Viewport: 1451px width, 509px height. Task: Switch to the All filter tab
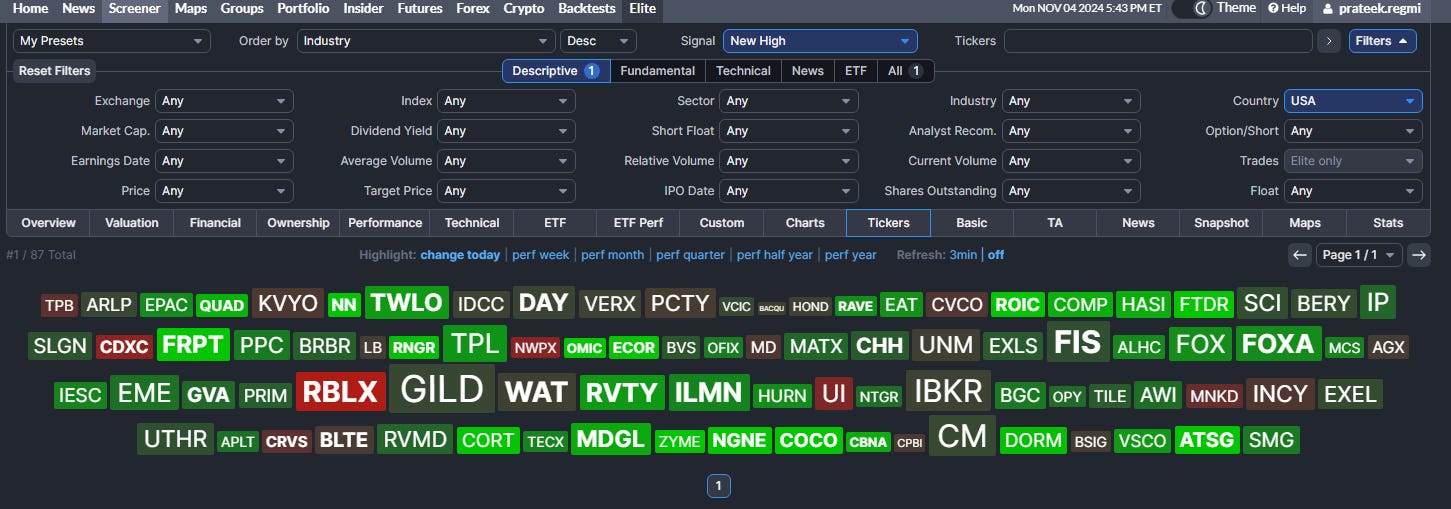tap(905, 71)
